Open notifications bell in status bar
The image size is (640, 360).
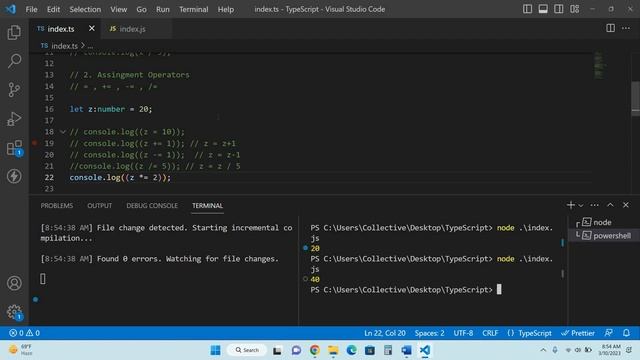click(x=626, y=333)
